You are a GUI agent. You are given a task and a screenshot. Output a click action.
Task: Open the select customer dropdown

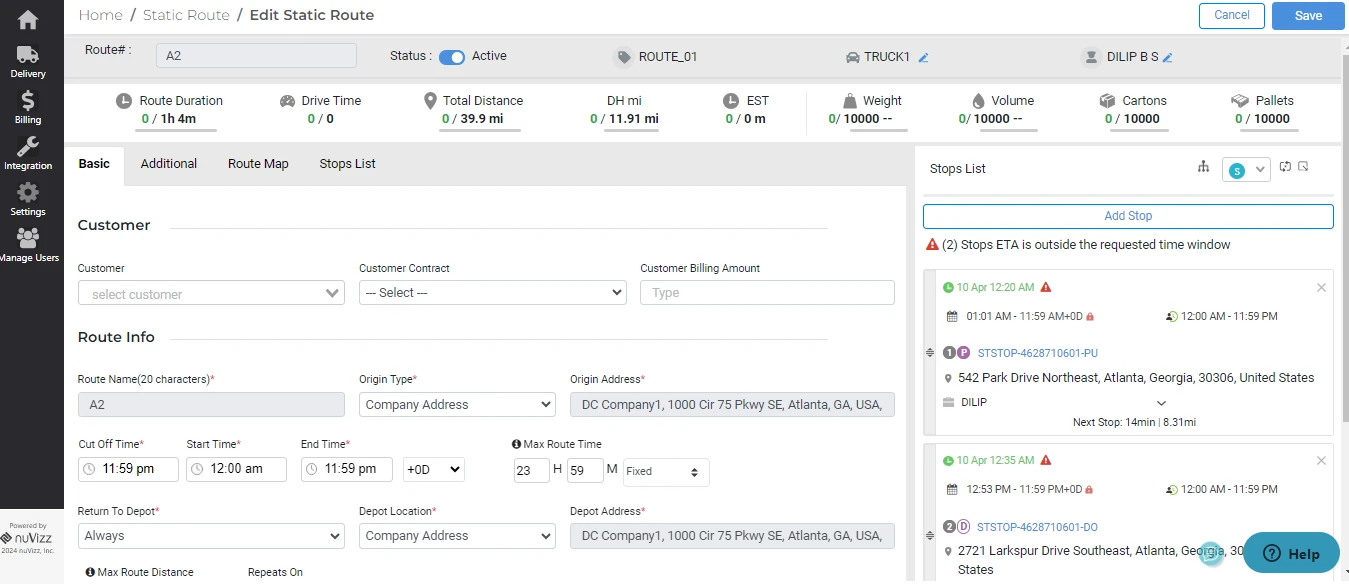(x=211, y=293)
